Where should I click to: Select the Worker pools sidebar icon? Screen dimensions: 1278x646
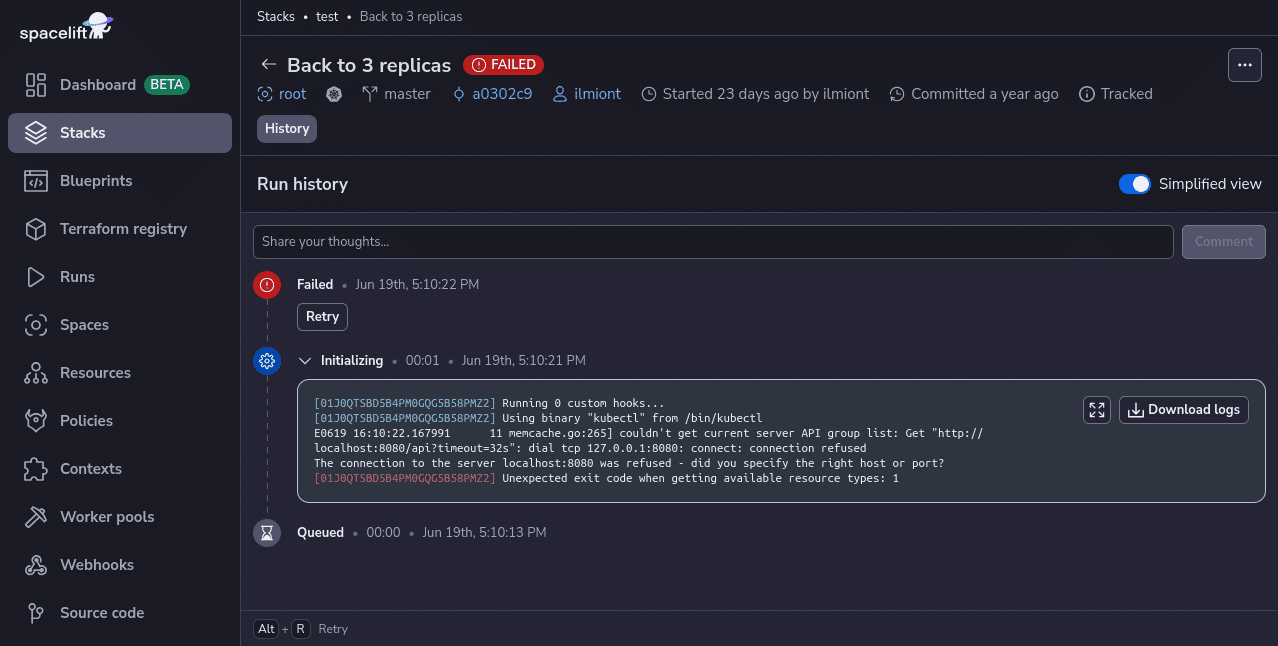point(36,517)
